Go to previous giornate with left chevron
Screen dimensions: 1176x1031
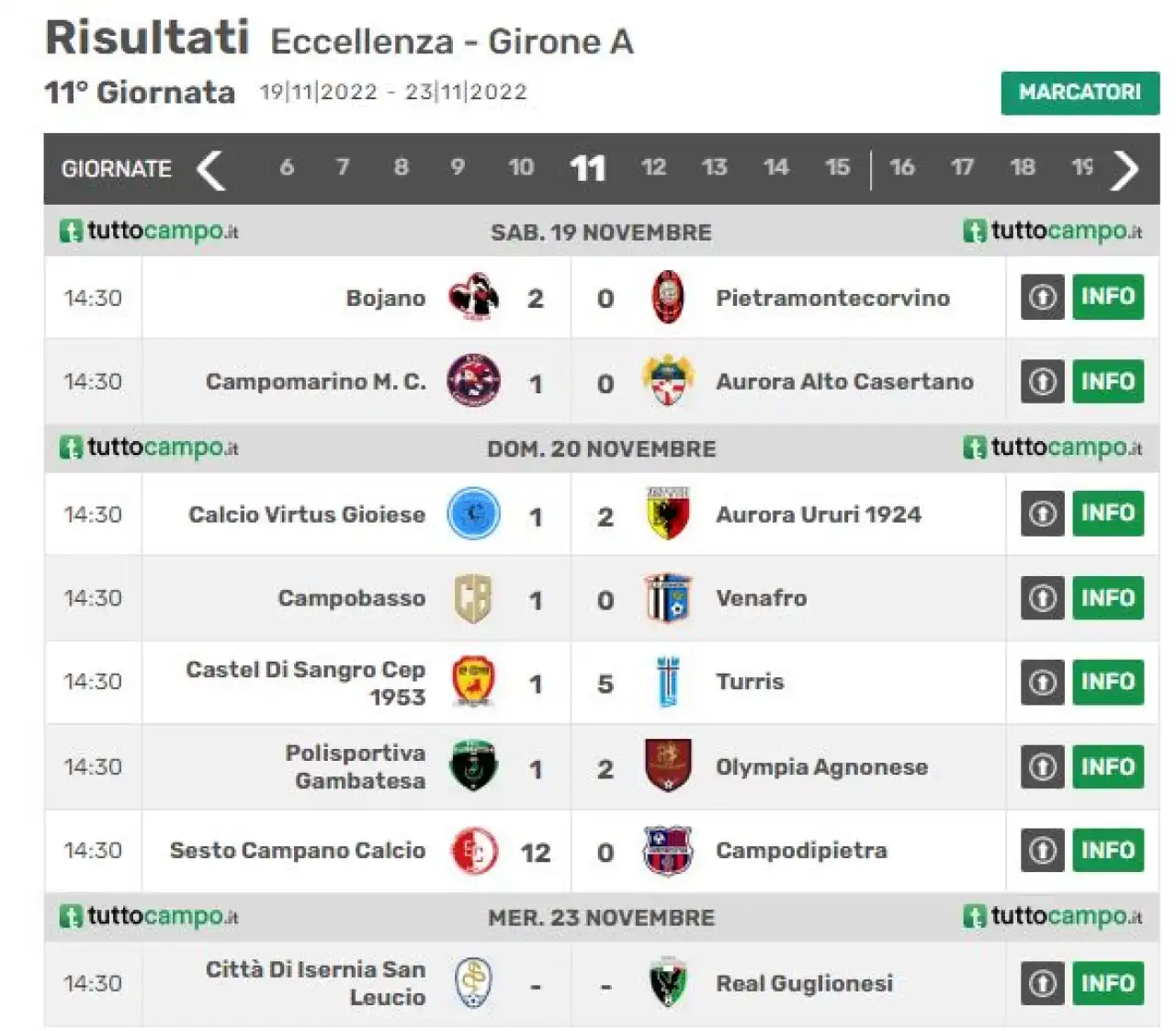coord(211,169)
